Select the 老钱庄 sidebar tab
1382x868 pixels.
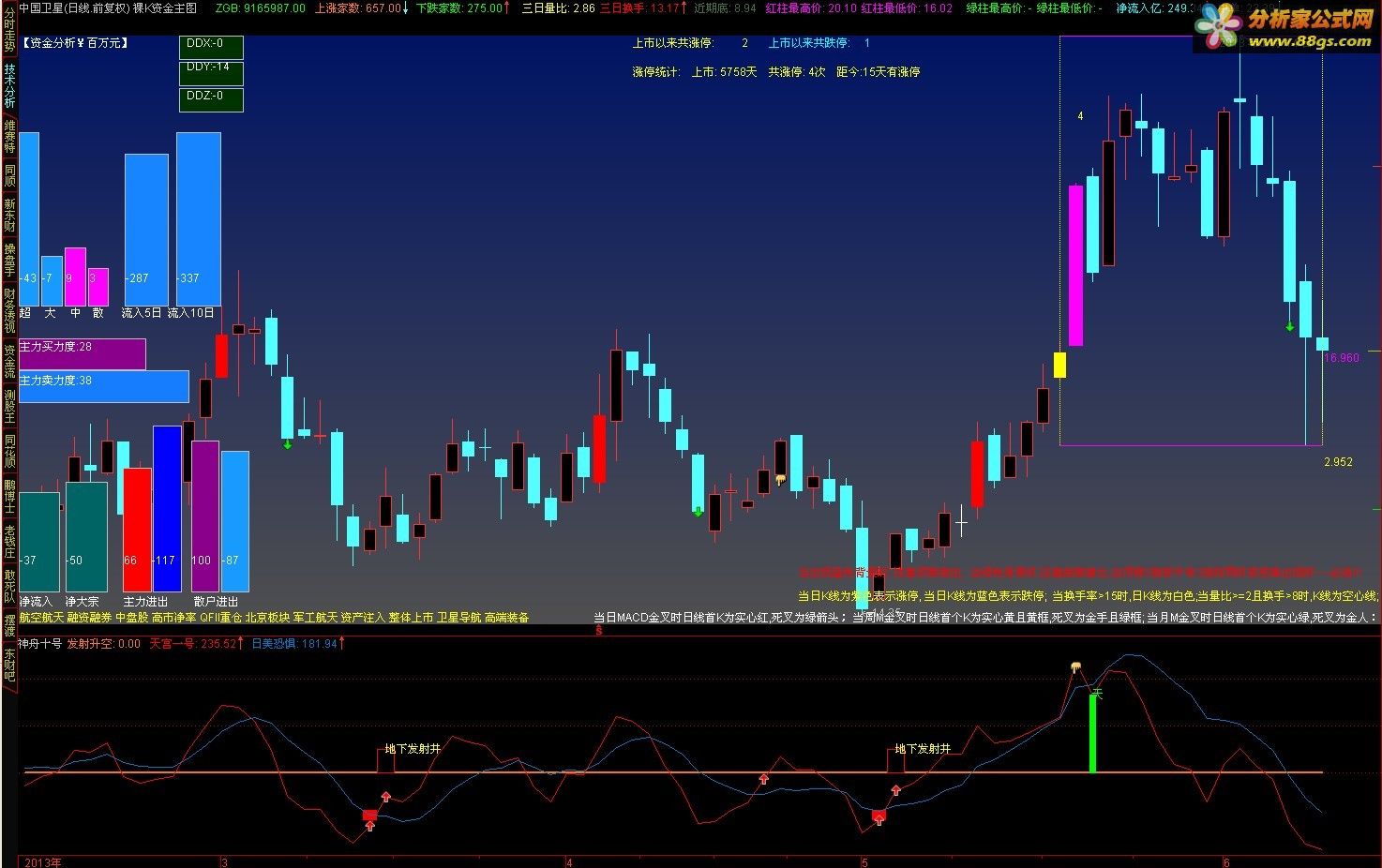[x=9, y=542]
